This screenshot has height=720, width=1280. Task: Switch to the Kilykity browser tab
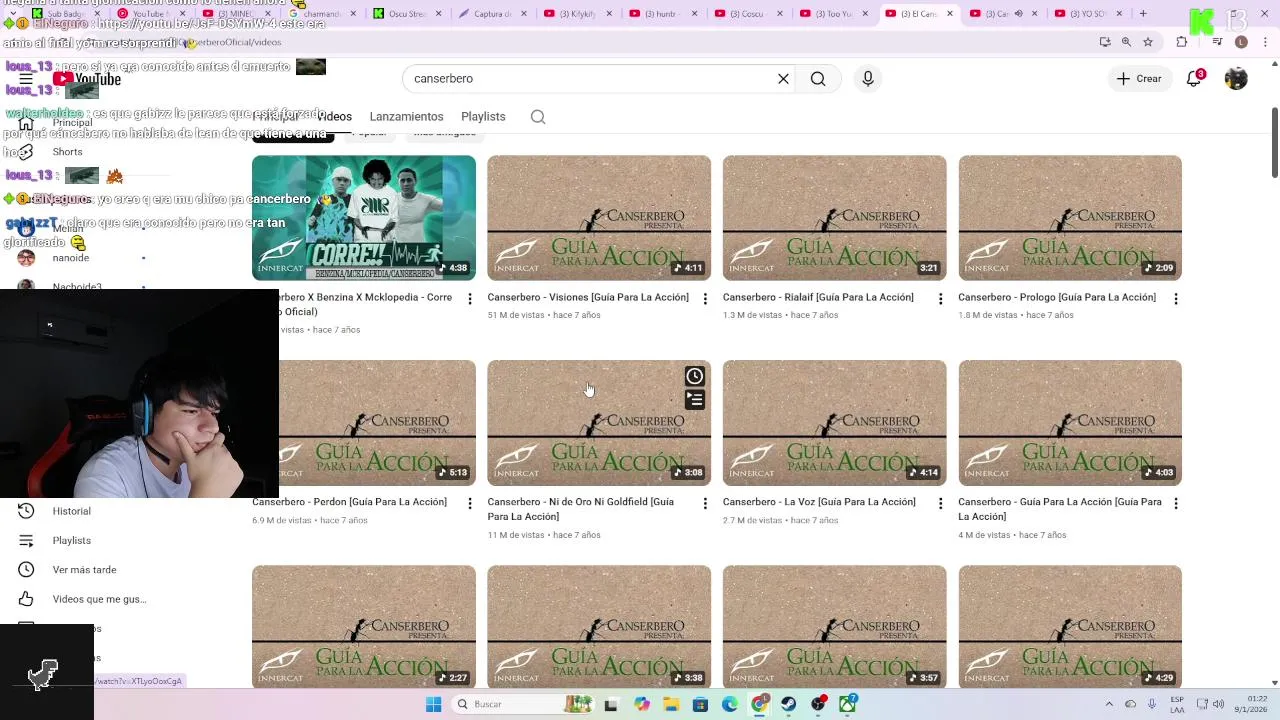[x=579, y=14]
